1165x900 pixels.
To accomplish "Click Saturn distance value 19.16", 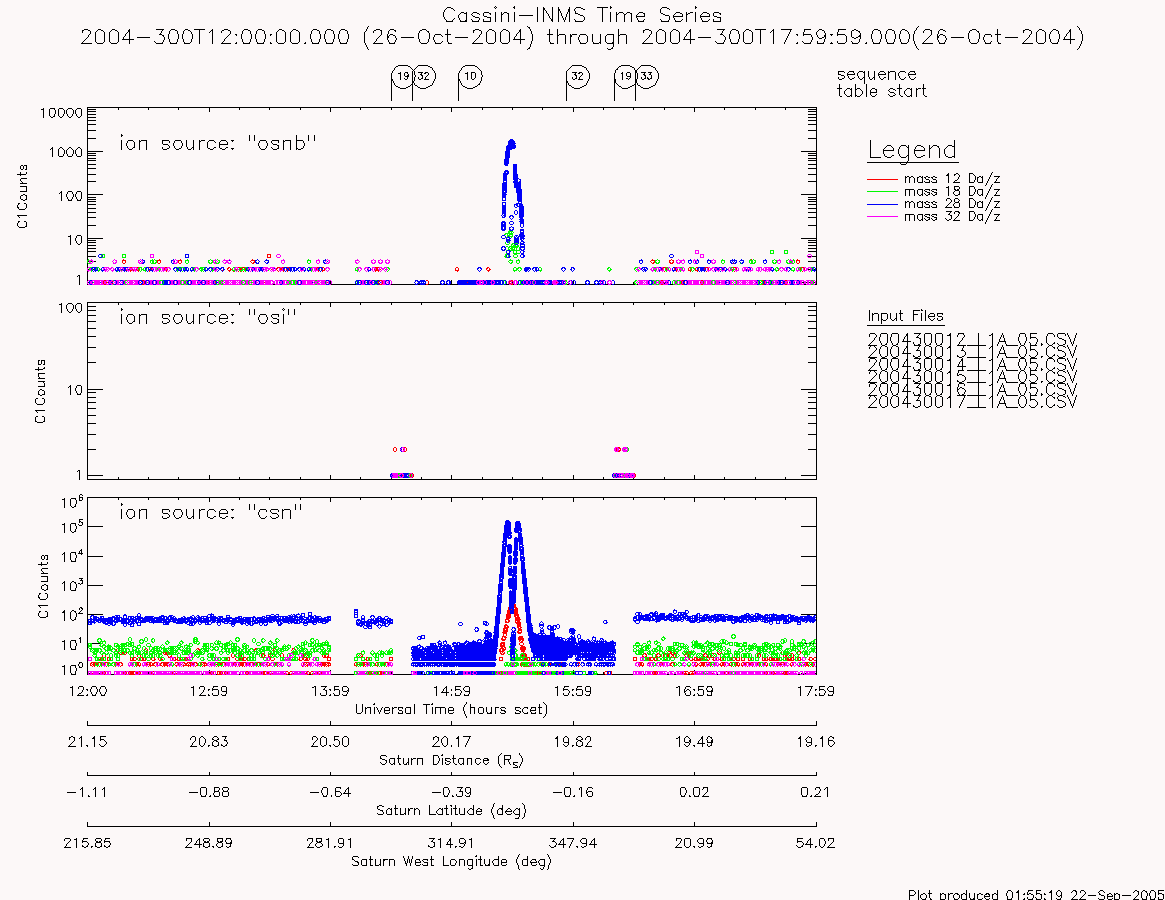I will [x=816, y=742].
